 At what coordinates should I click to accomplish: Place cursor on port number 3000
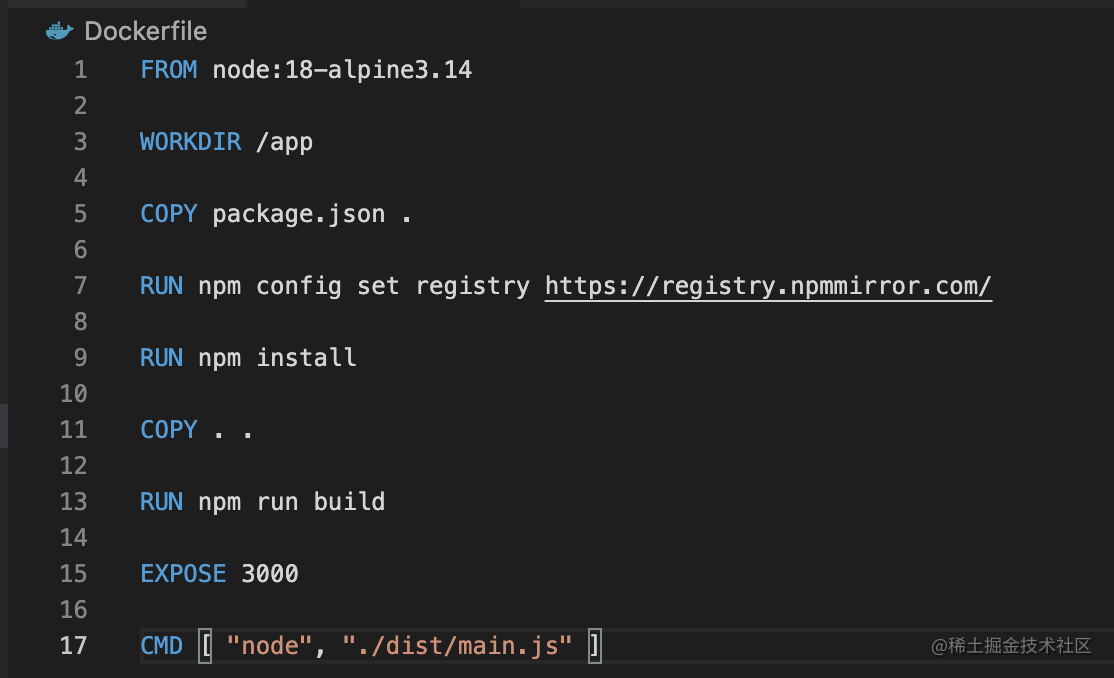pos(270,574)
